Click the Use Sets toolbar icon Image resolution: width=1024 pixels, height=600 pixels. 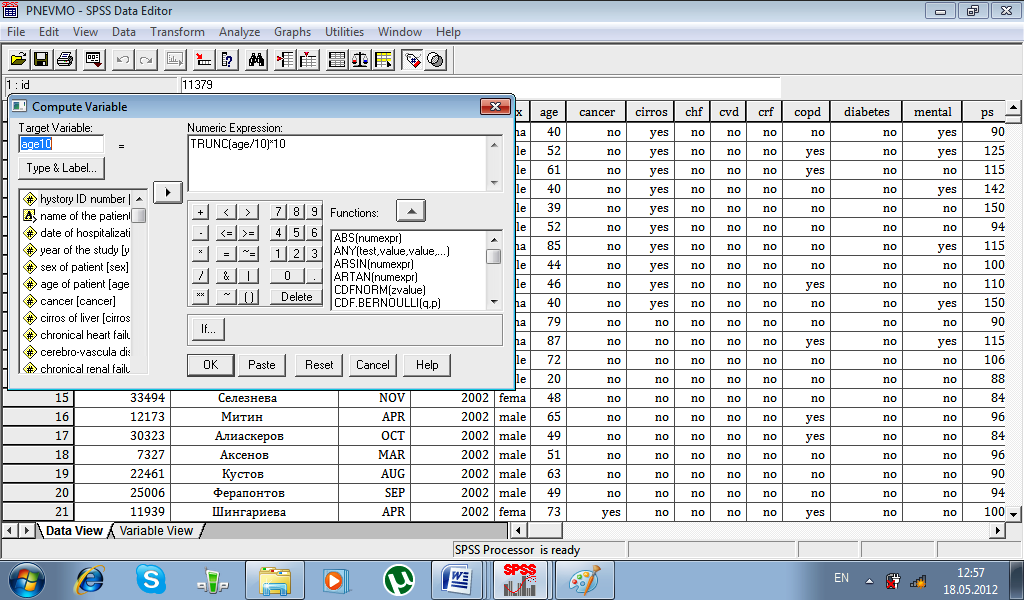coord(436,60)
